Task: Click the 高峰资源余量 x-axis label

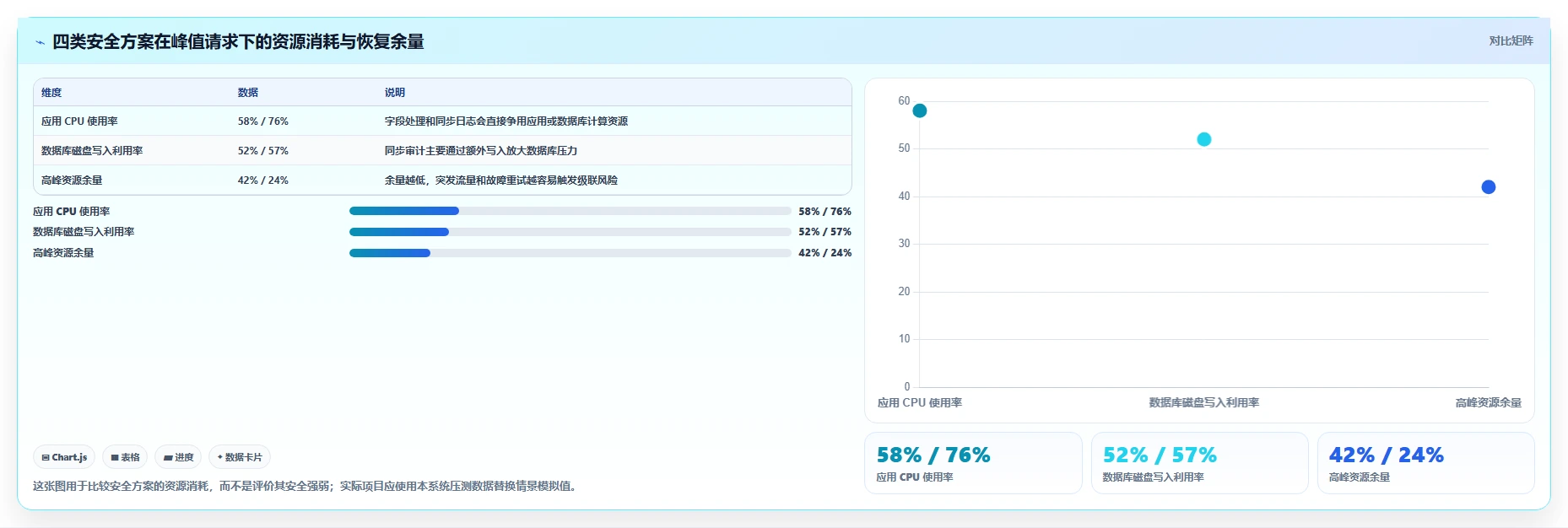Action: (1489, 403)
